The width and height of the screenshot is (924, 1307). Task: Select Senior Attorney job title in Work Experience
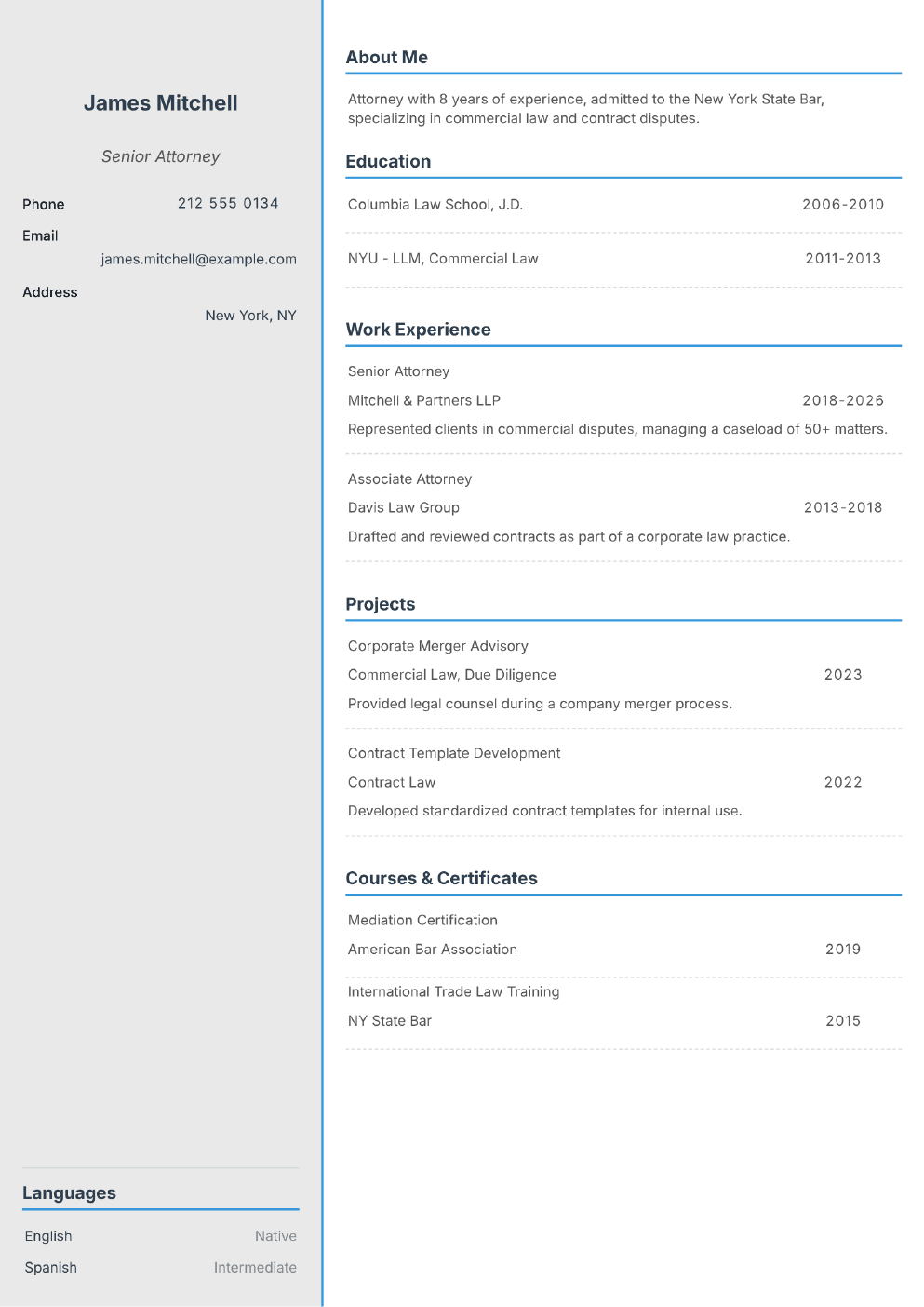(x=399, y=371)
